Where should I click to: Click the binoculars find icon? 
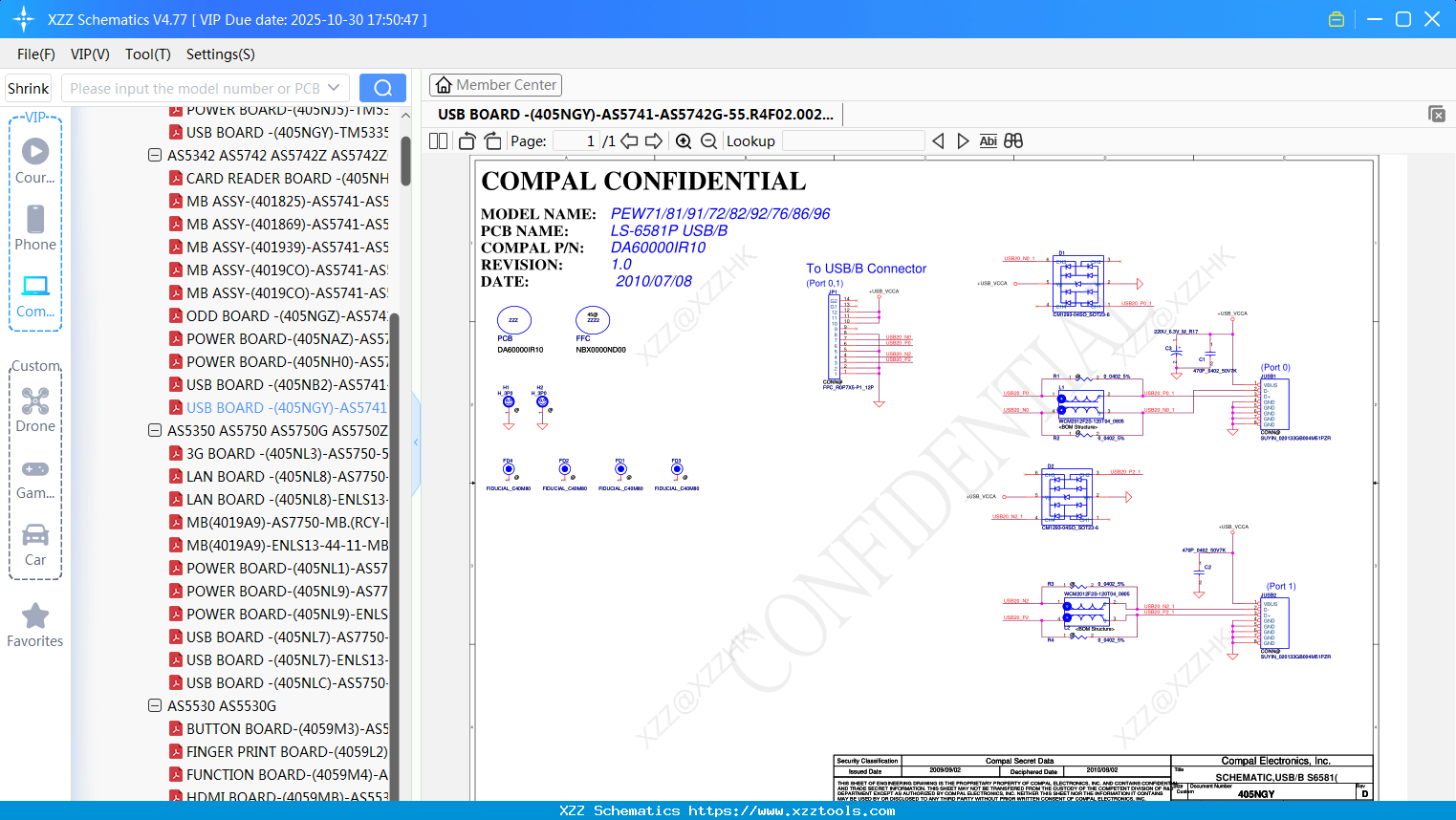(1013, 140)
